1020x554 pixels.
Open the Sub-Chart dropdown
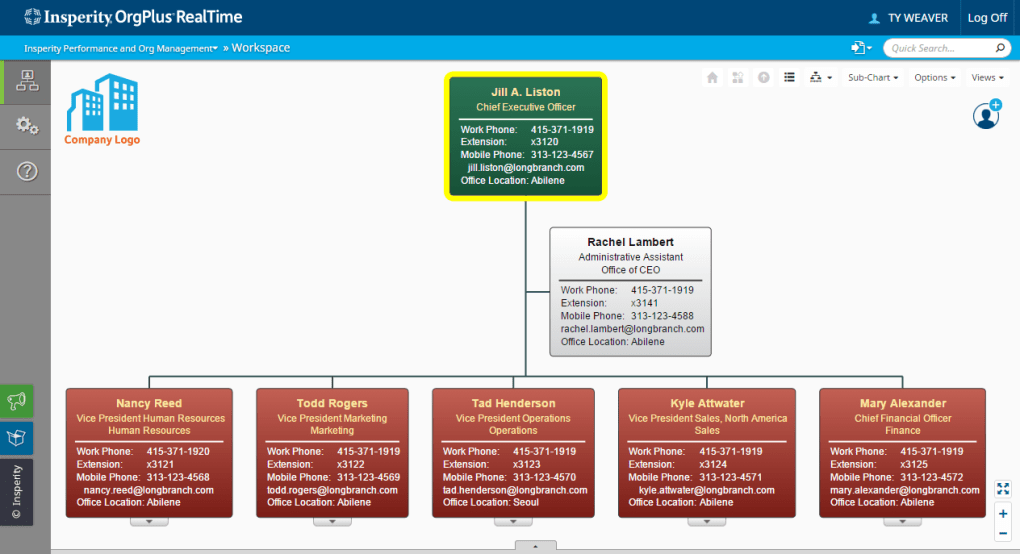point(872,78)
